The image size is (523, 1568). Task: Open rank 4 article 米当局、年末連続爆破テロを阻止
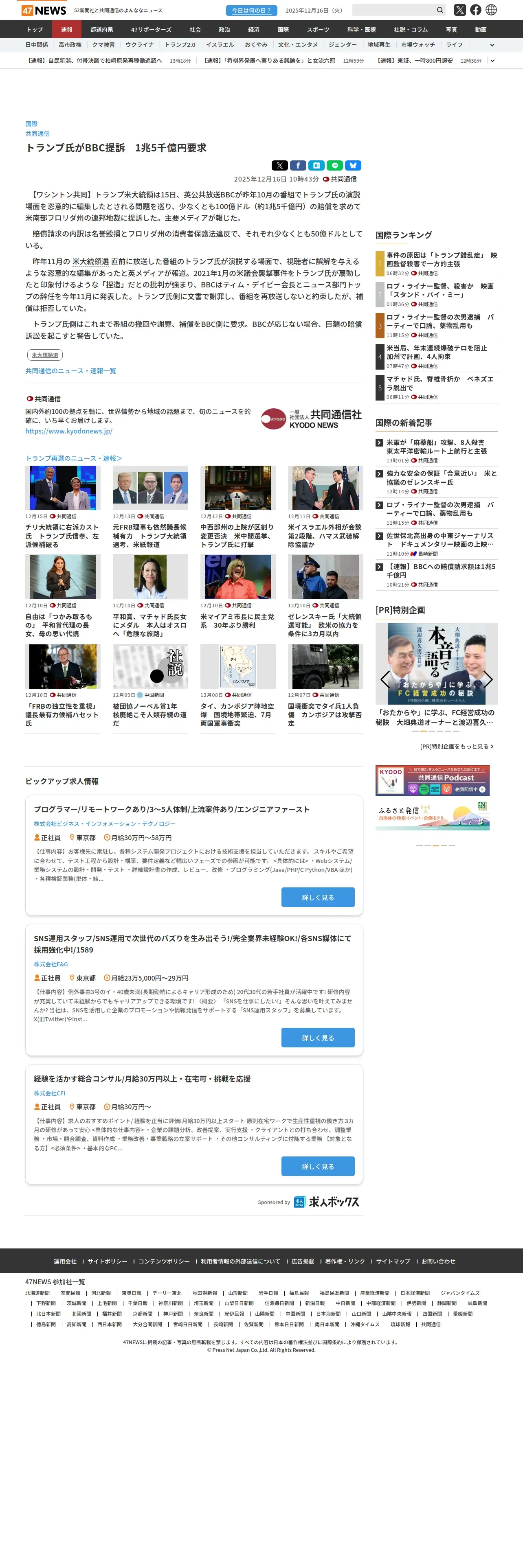pyautogui.click(x=437, y=353)
